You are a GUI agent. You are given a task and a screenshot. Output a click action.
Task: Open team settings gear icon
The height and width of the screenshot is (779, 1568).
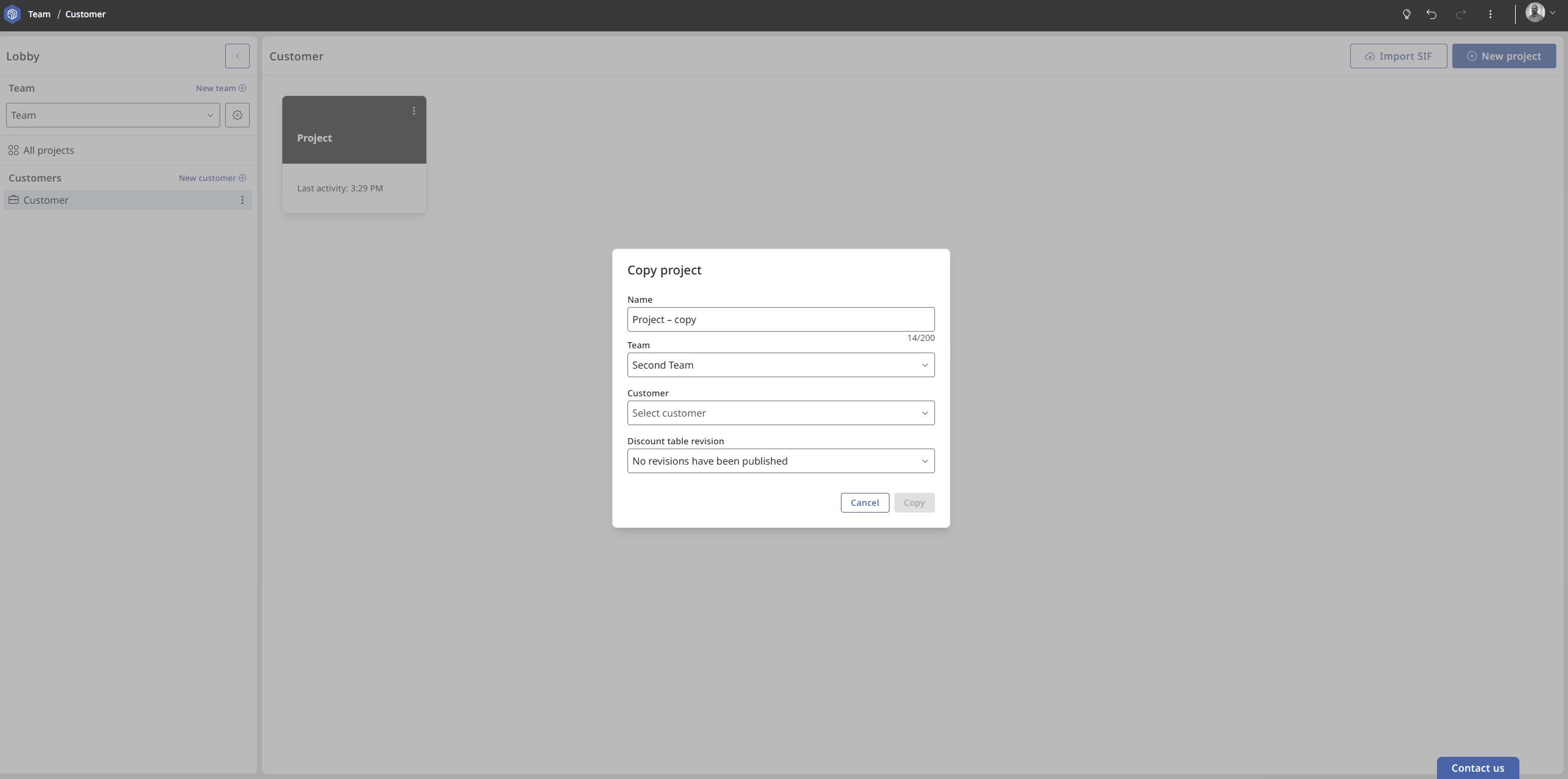237,115
